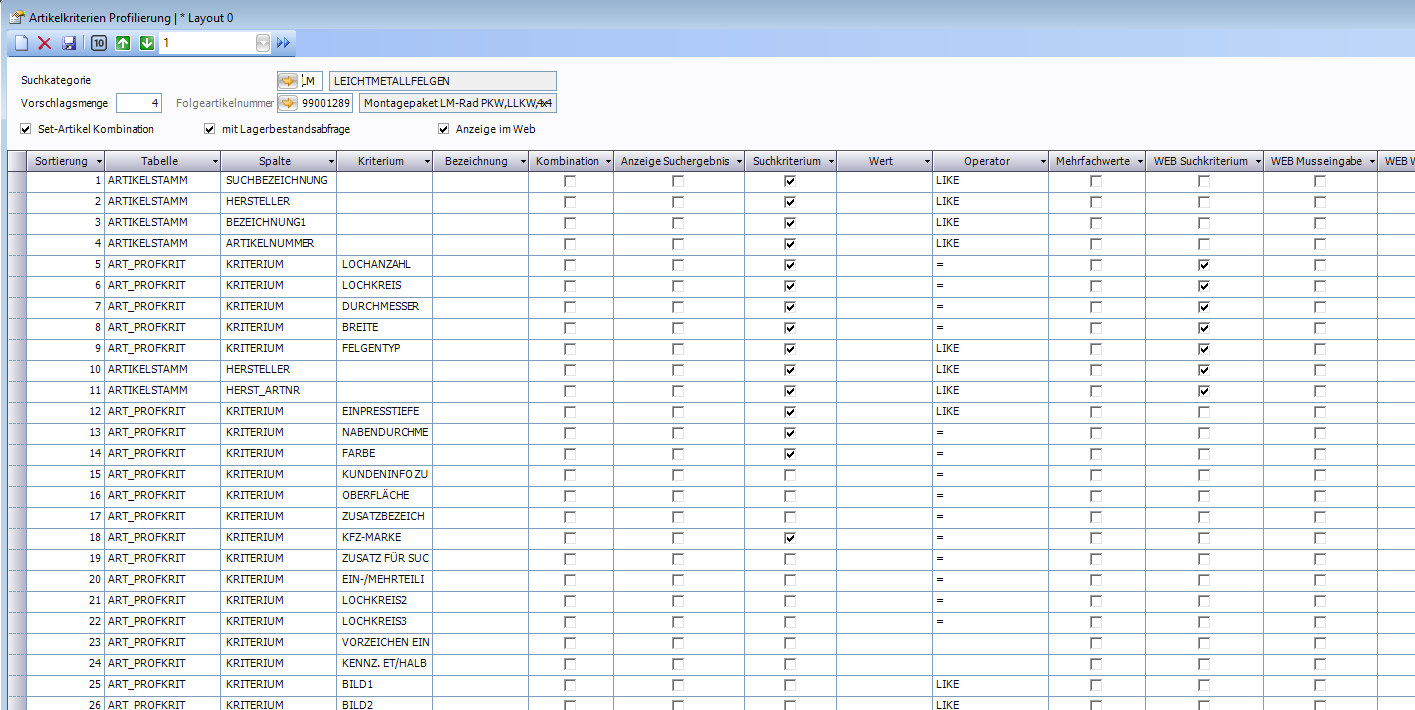Click the green up arrow icon
This screenshot has height=710, width=1415.
[x=123, y=43]
